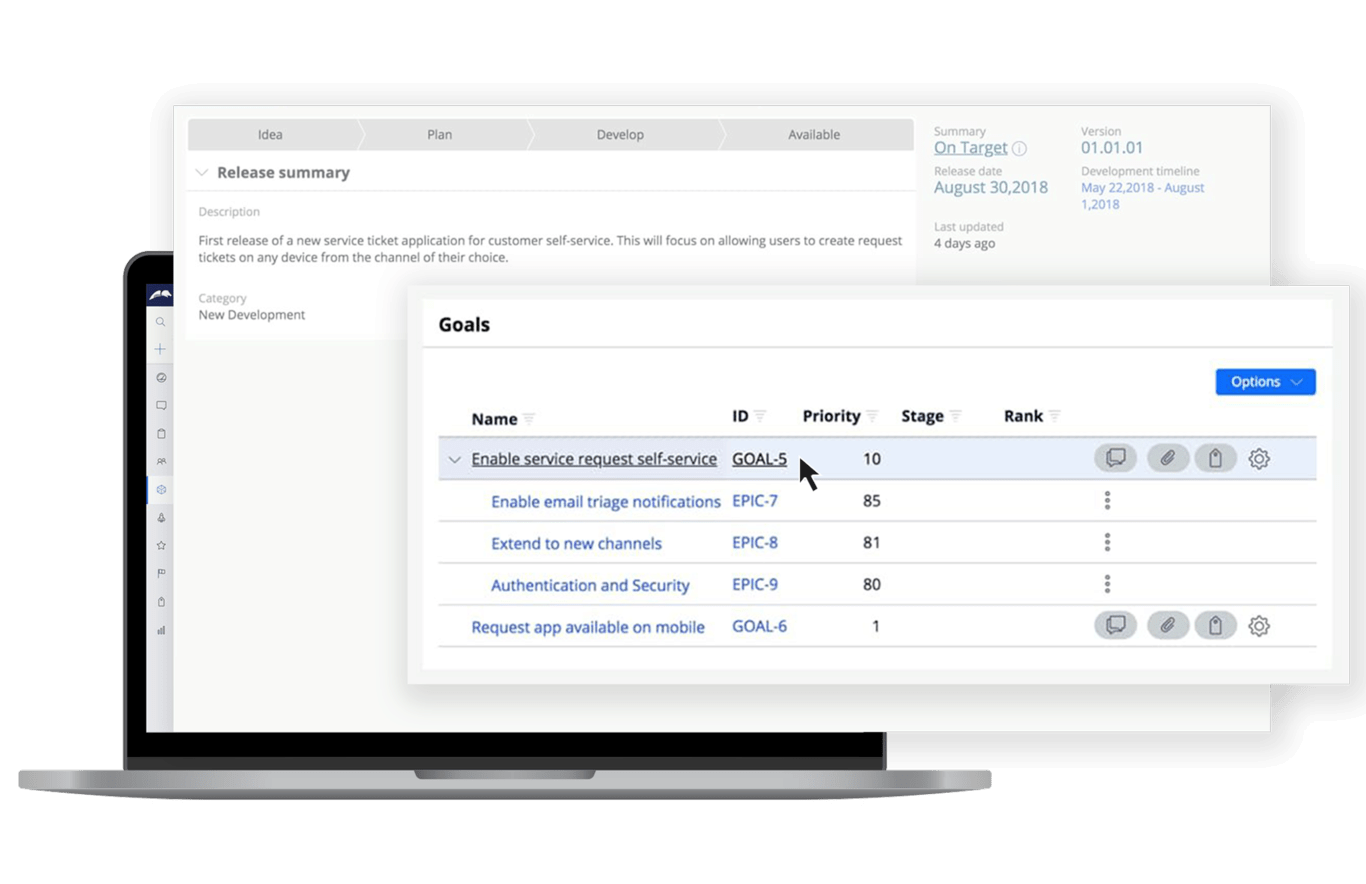This screenshot has width=1366, height=884.
Task: Click the paperclip attachment icon on GOAL-6 row
Action: coord(1168,625)
